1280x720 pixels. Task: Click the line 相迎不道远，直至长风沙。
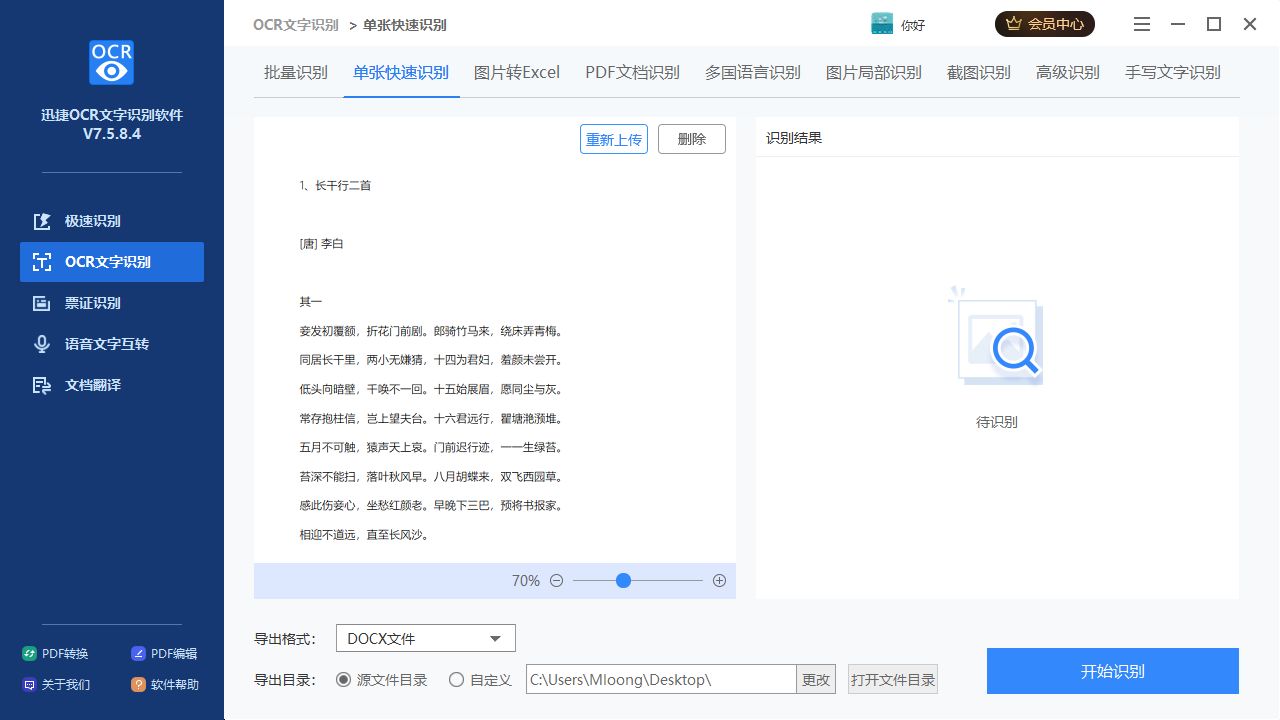[x=364, y=535]
